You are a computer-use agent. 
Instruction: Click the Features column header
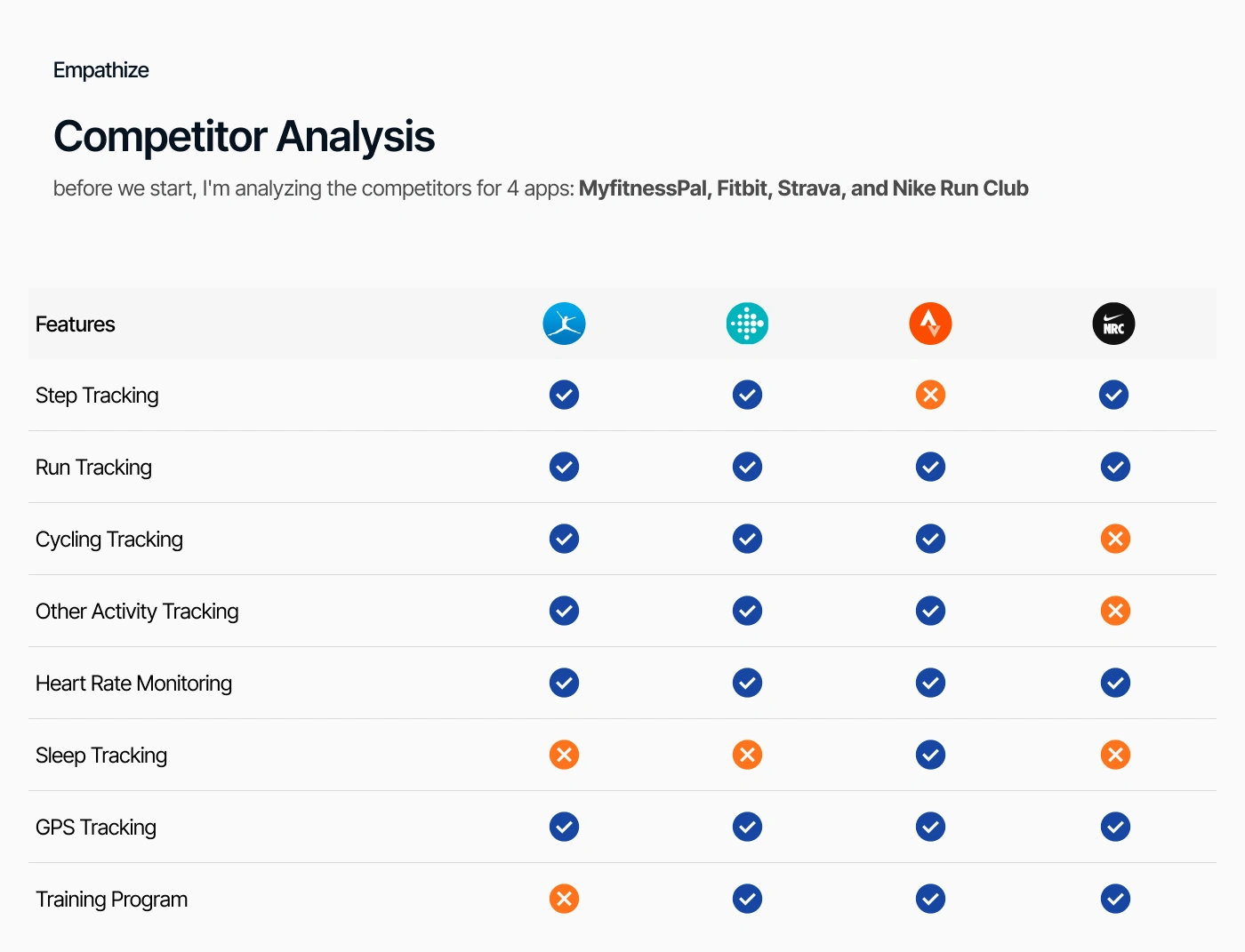[x=76, y=324]
